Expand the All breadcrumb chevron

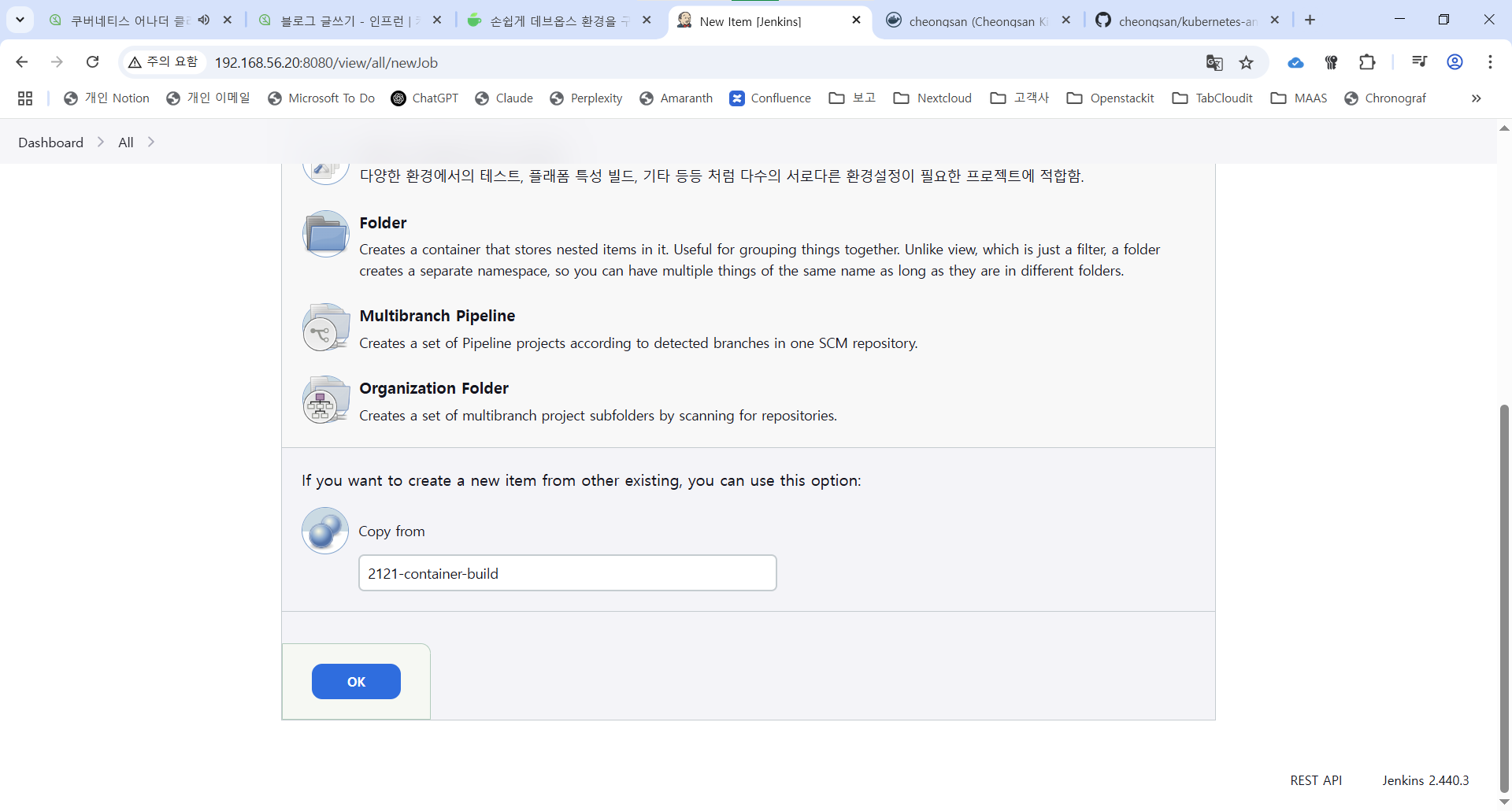[x=151, y=142]
